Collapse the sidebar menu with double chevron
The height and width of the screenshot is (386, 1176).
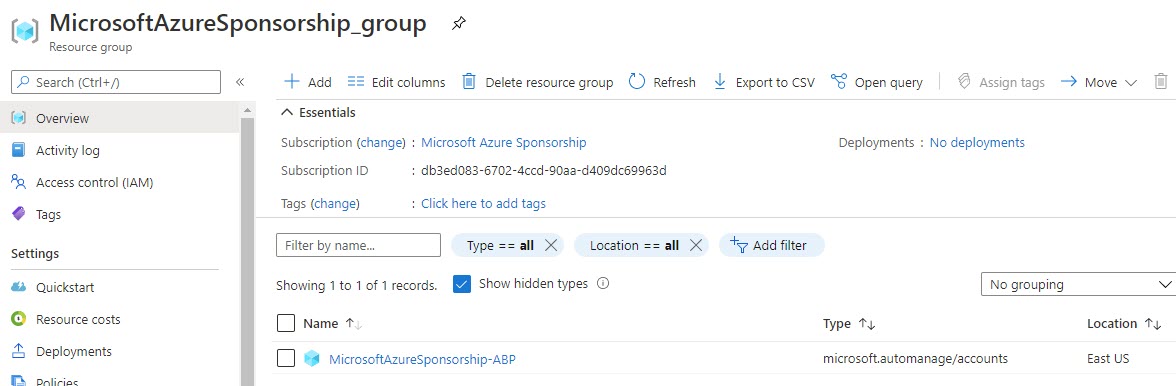[x=240, y=82]
